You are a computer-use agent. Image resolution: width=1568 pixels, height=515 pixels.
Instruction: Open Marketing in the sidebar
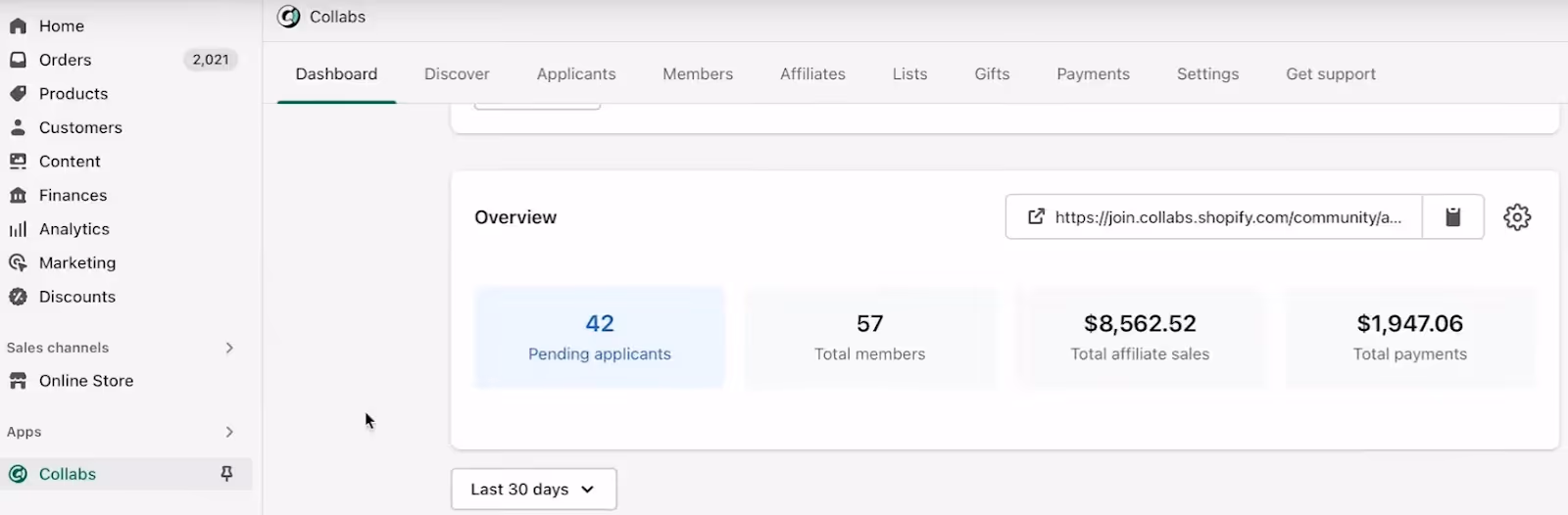[x=77, y=262]
